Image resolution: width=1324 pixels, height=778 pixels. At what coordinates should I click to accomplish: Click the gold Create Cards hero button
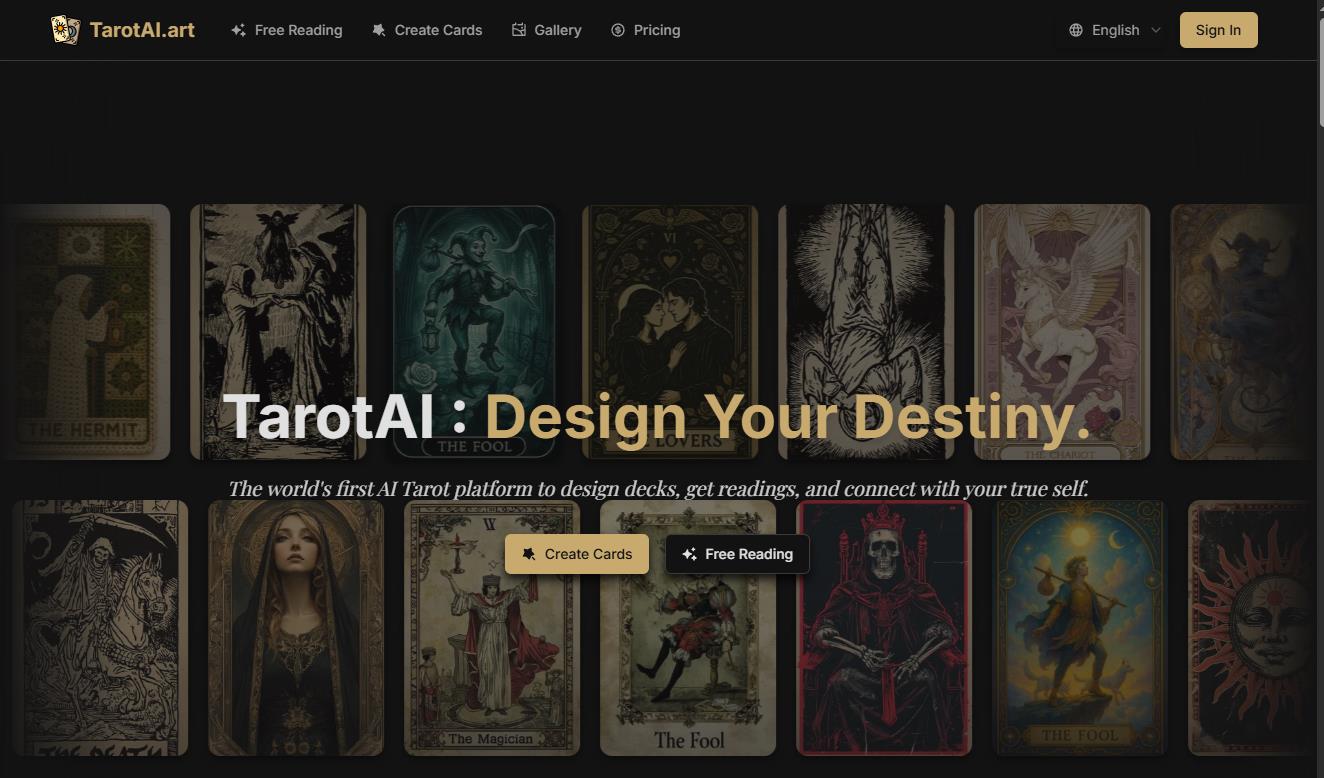coord(577,554)
